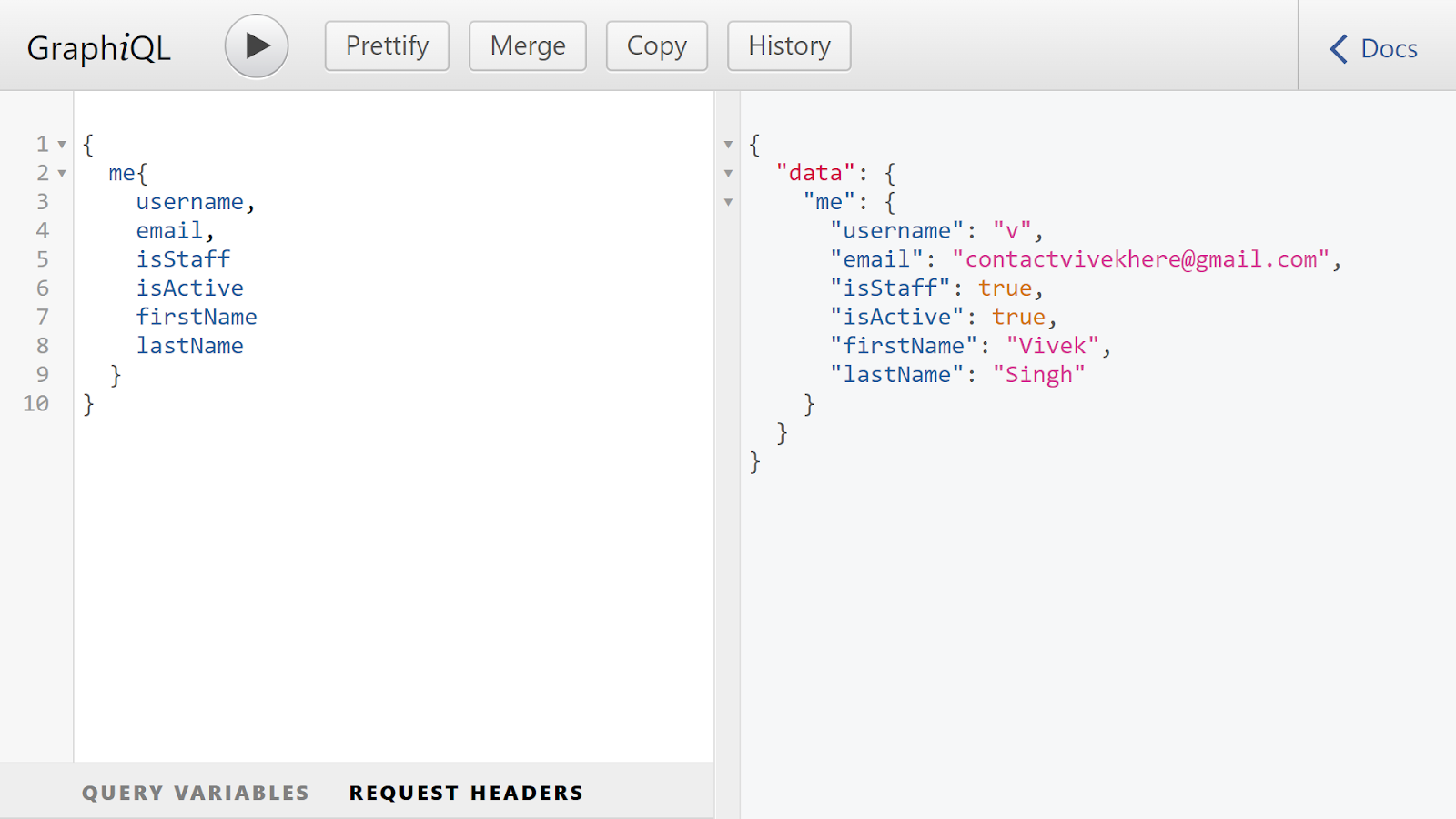Click the email field on line 4
1456x819 pixels.
pos(168,230)
